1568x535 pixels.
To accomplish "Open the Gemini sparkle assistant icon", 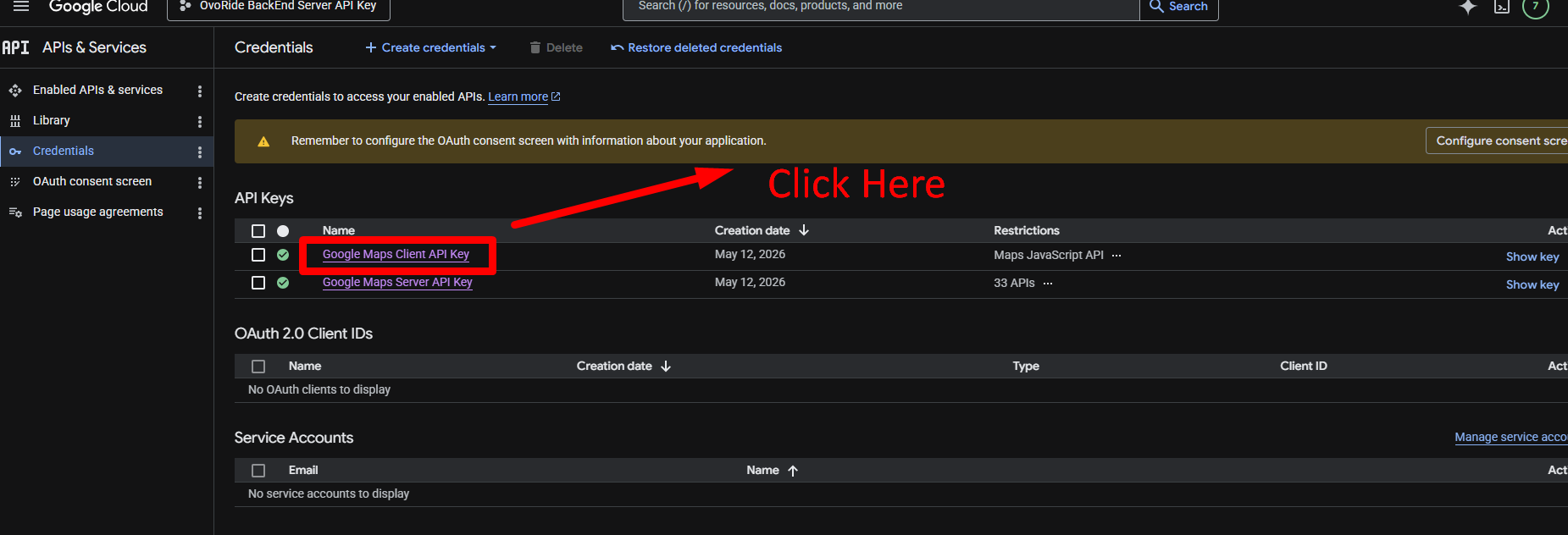I will [x=1468, y=7].
